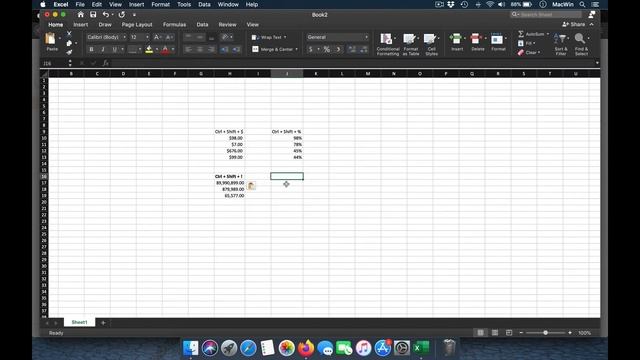Click the Home icon in title bar
Image resolution: width=640 pixels, height=360 pixels.
(80, 15)
